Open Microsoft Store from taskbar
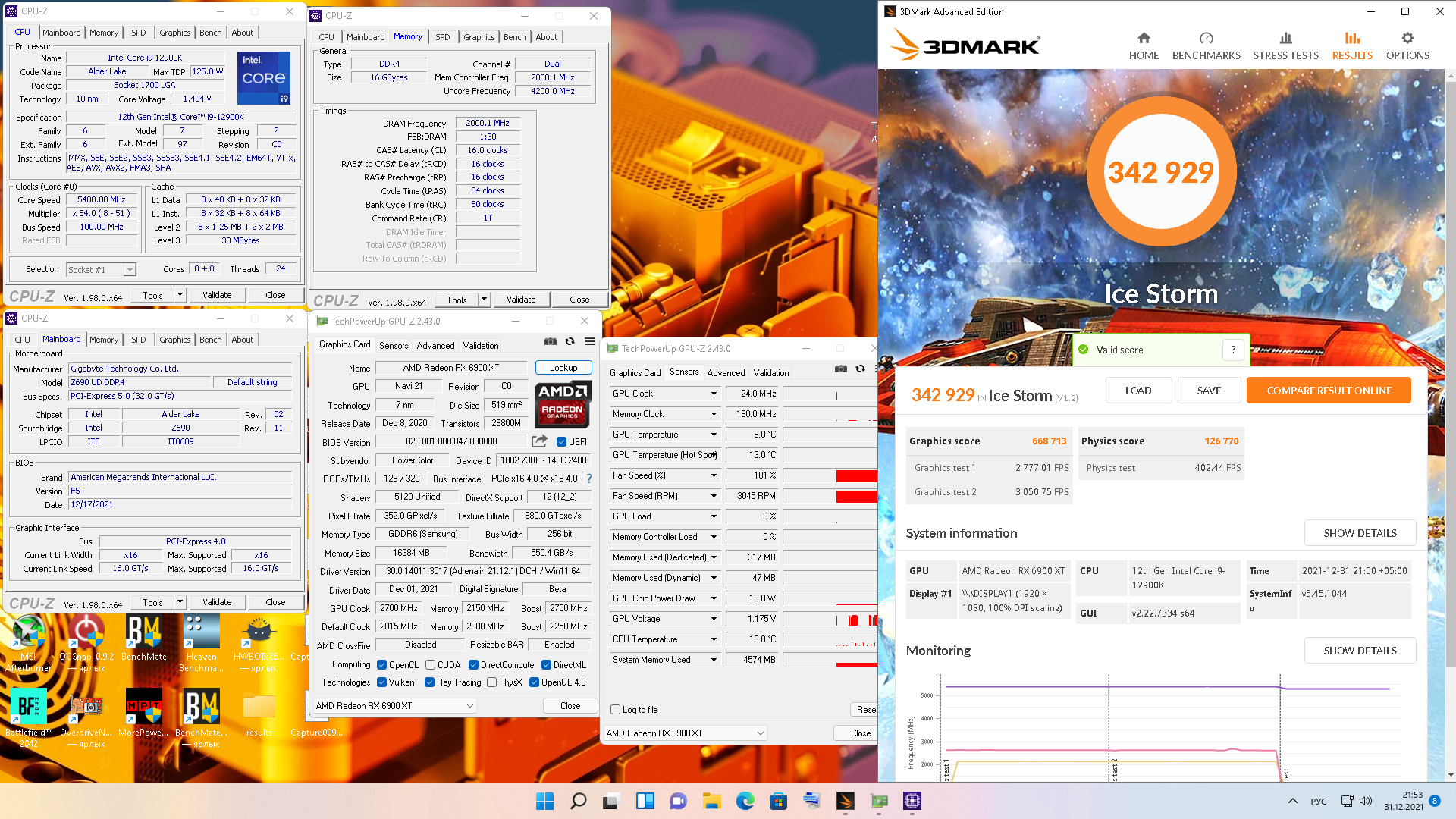The image size is (1456, 819). [778, 801]
